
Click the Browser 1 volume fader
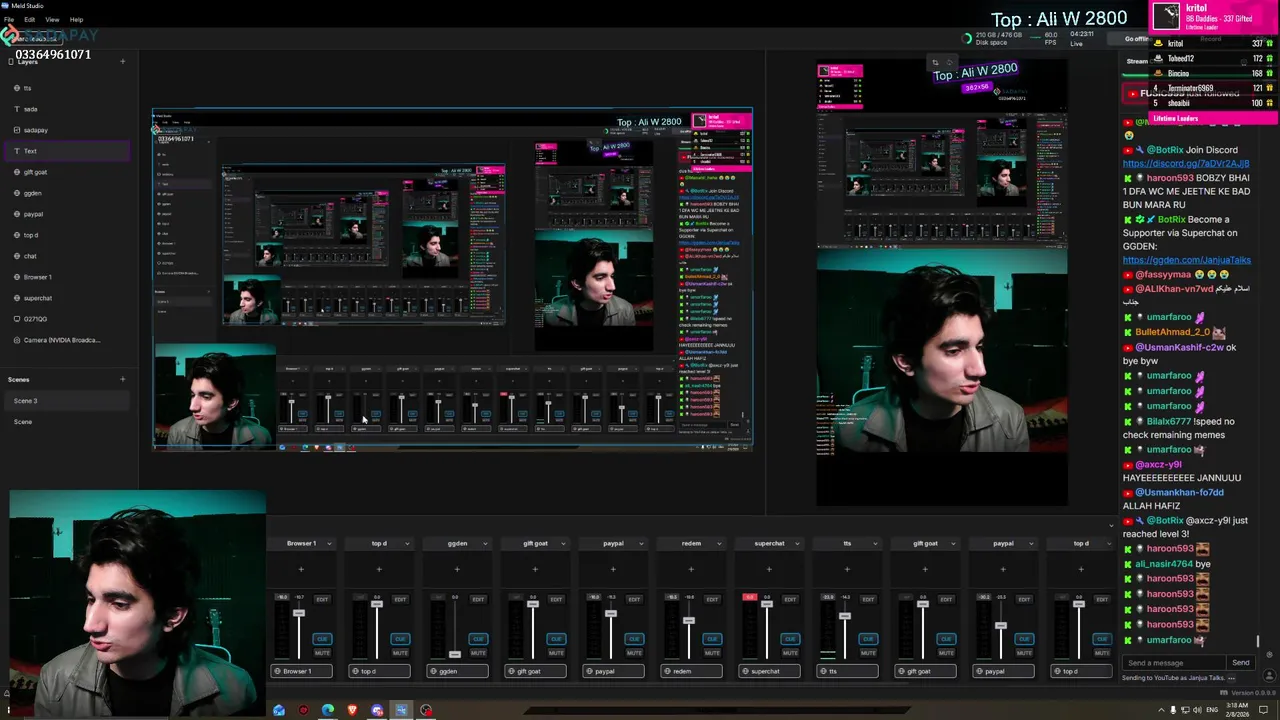[299, 612]
